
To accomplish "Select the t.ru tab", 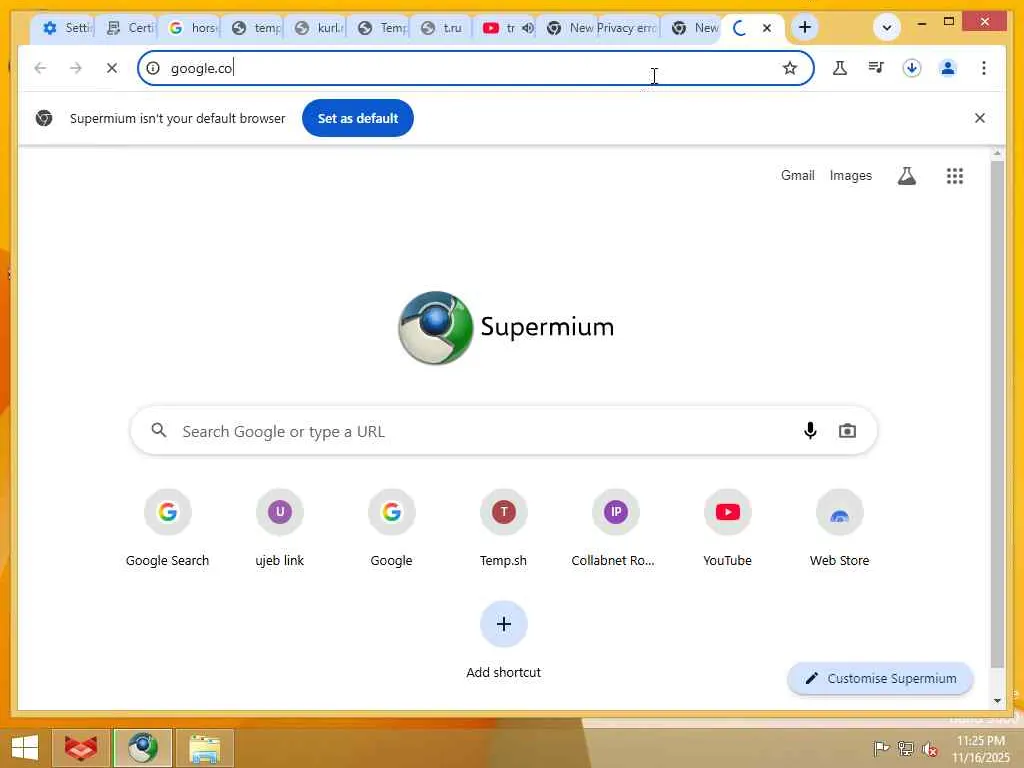I will [x=443, y=28].
